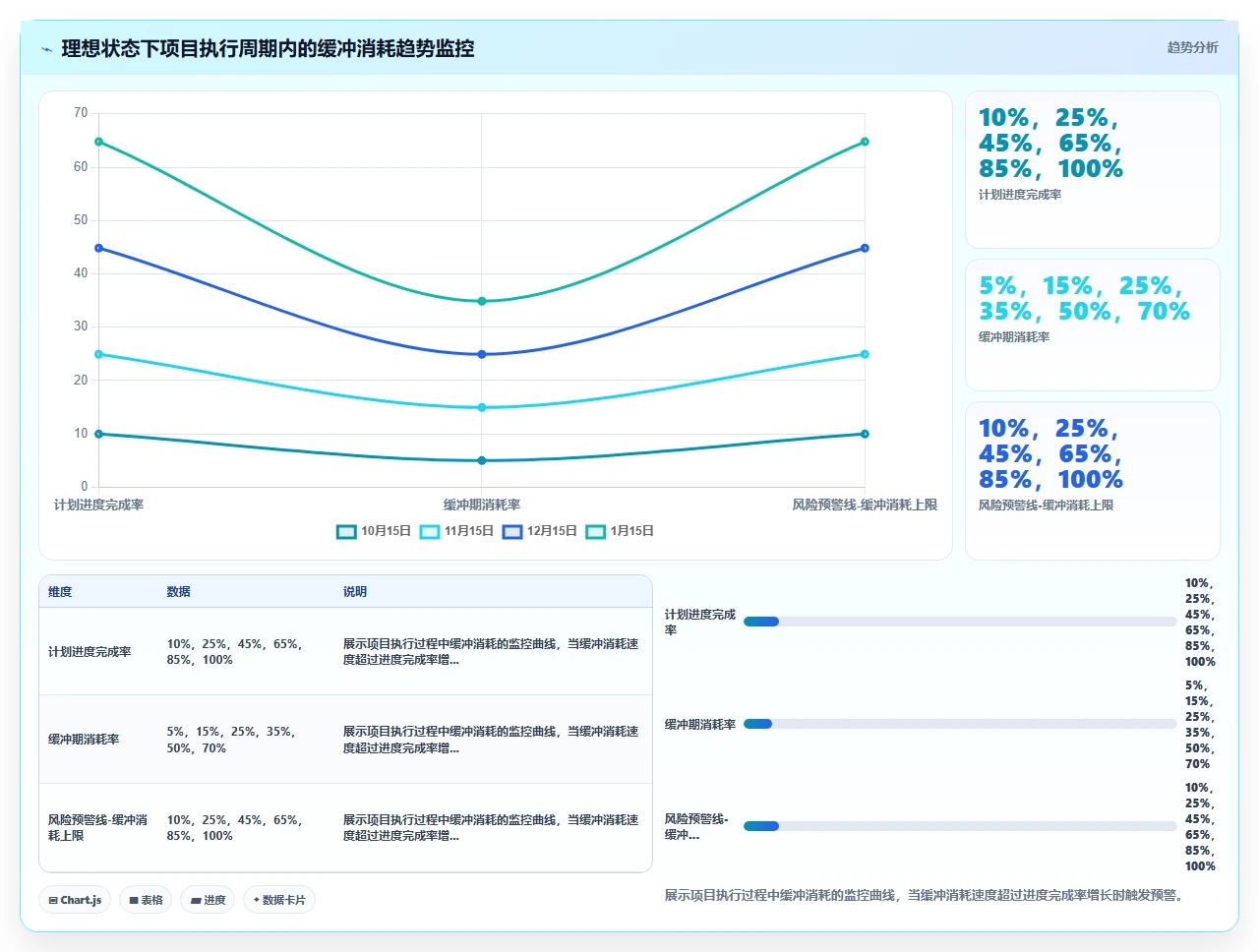Screen dimensions: 1259x952
Task: Toggle the 1月15日 legend series
Action: (x=620, y=531)
